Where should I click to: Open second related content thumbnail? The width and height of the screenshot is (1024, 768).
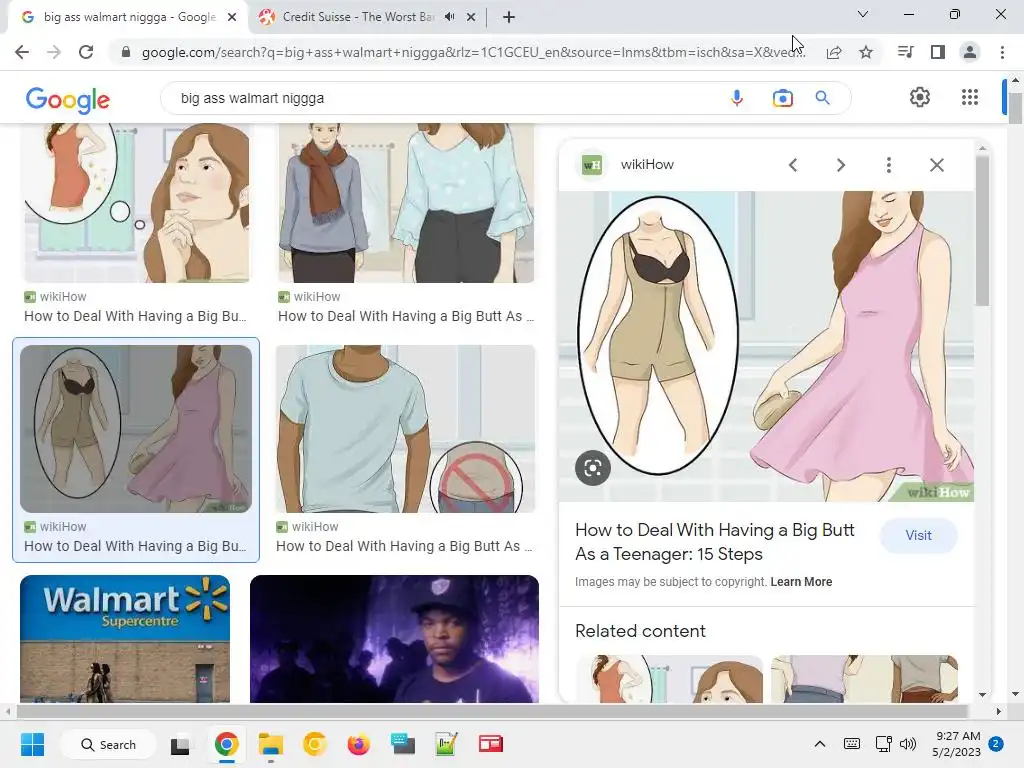point(864,679)
